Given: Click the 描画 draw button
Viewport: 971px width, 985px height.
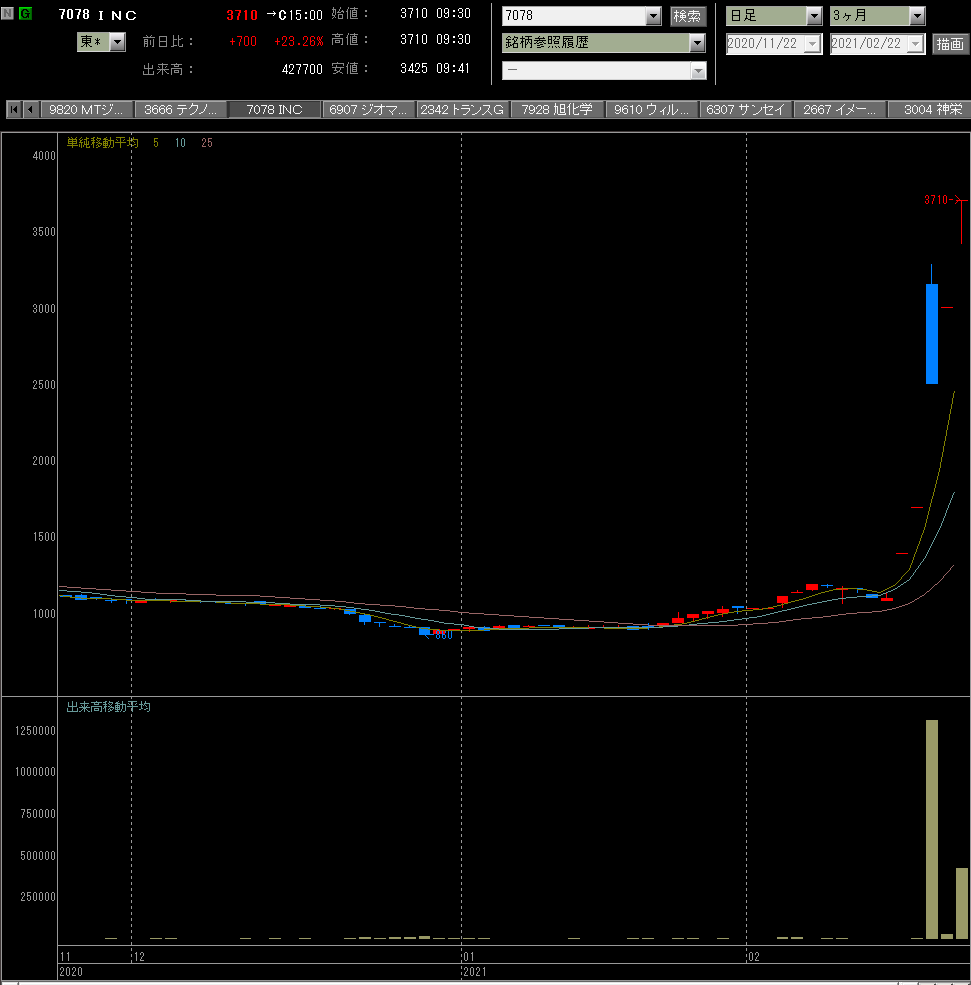Looking at the screenshot, I should click(x=950, y=44).
